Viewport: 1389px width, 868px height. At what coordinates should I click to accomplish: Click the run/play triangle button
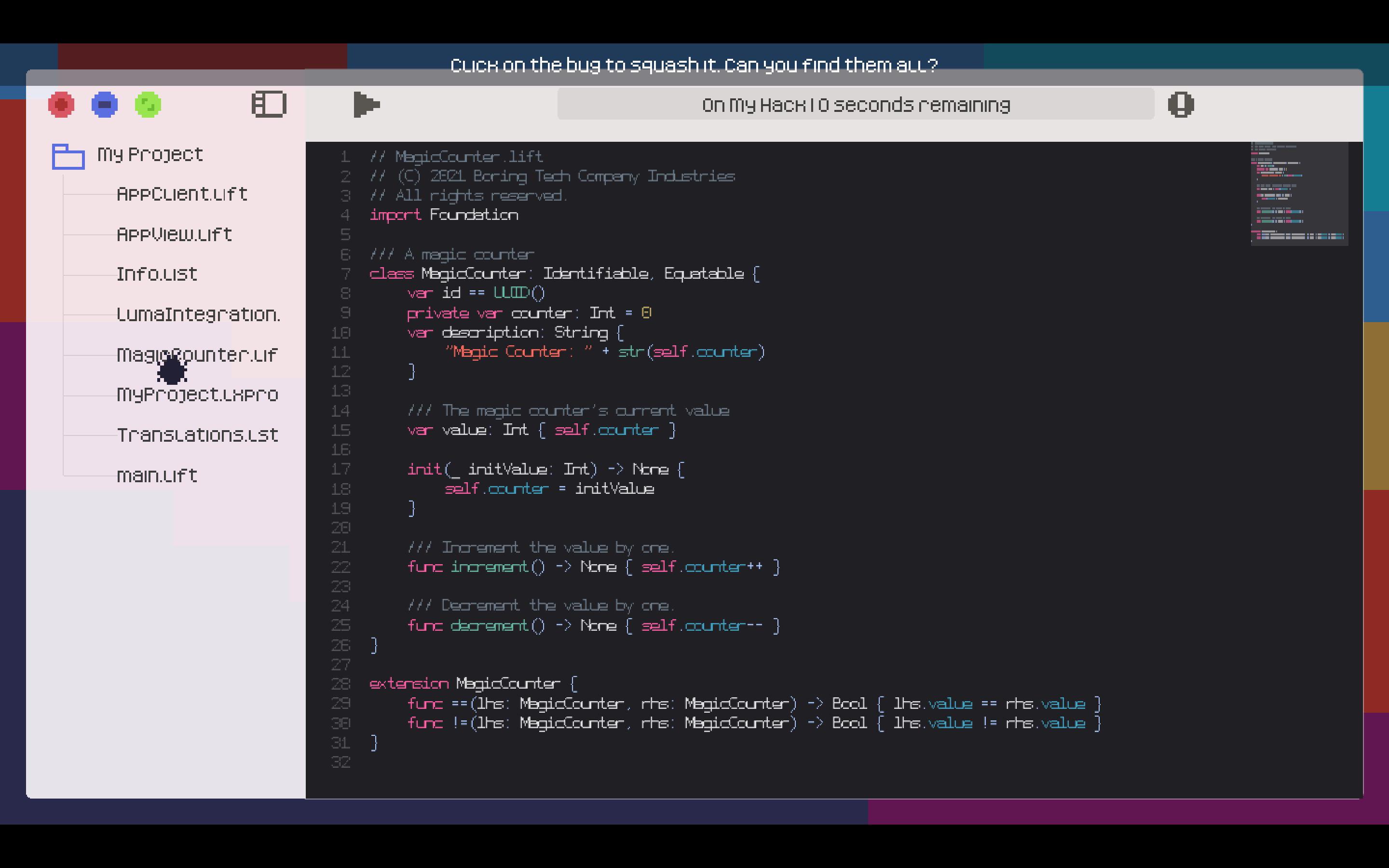(x=366, y=105)
